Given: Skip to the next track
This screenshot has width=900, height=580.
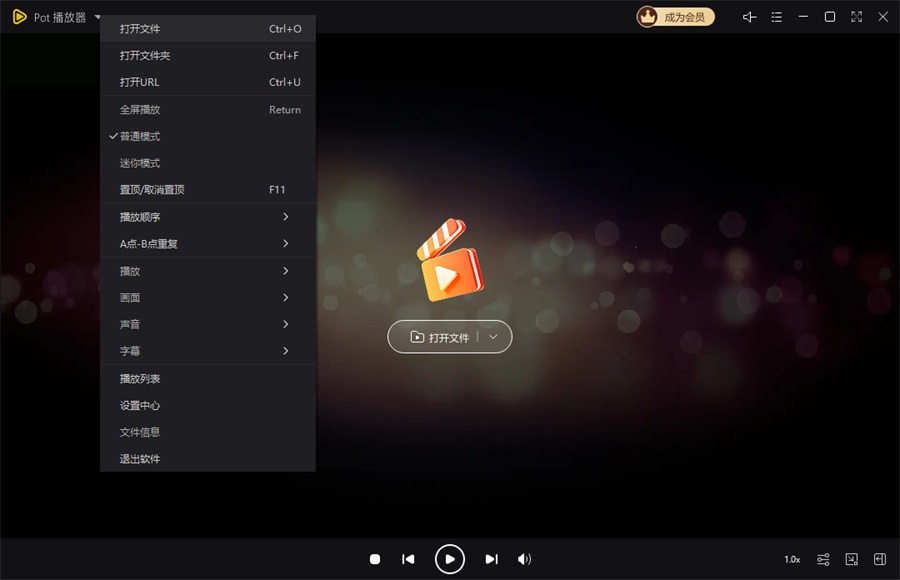Looking at the screenshot, I should [491, 559].
